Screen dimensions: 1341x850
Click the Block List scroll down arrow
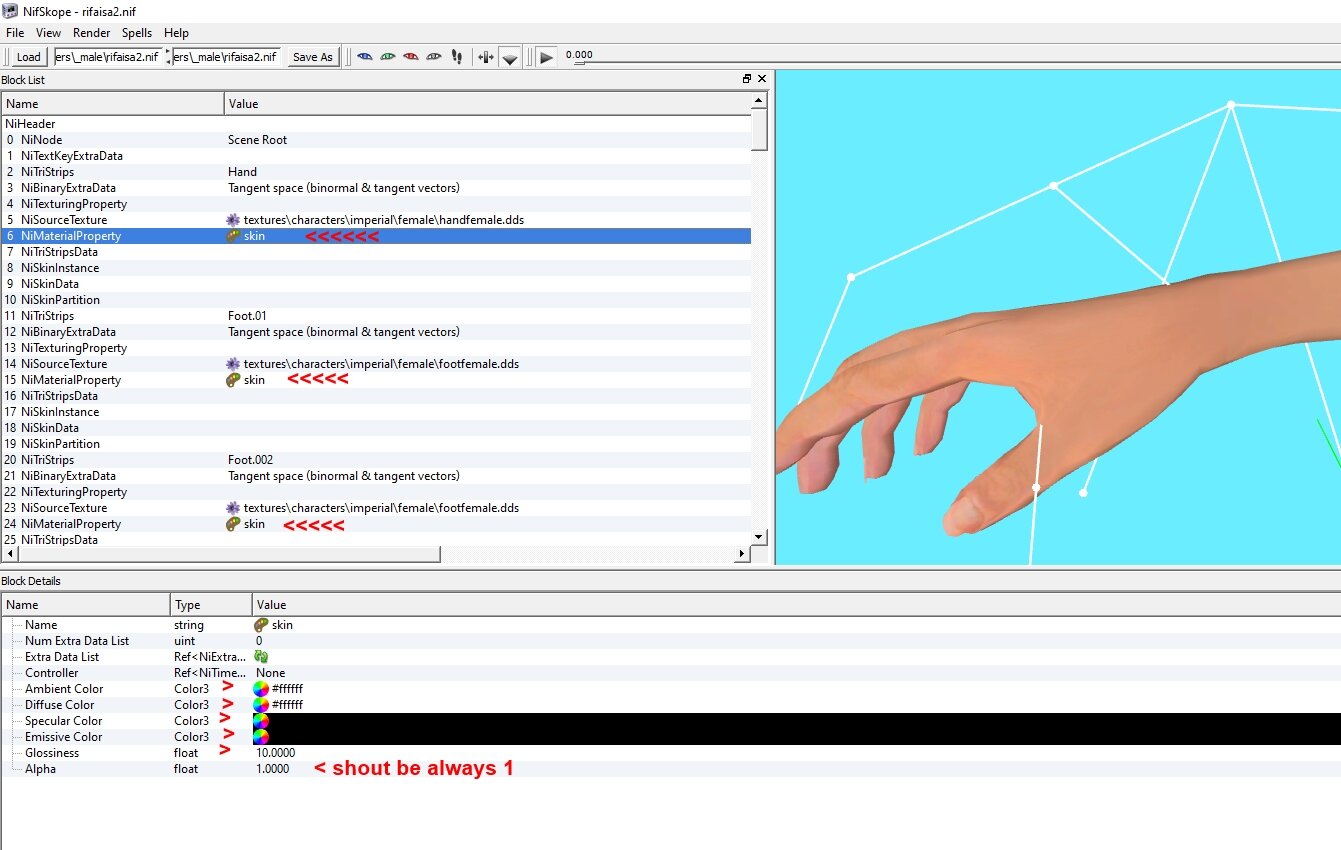tap(759, 537)
